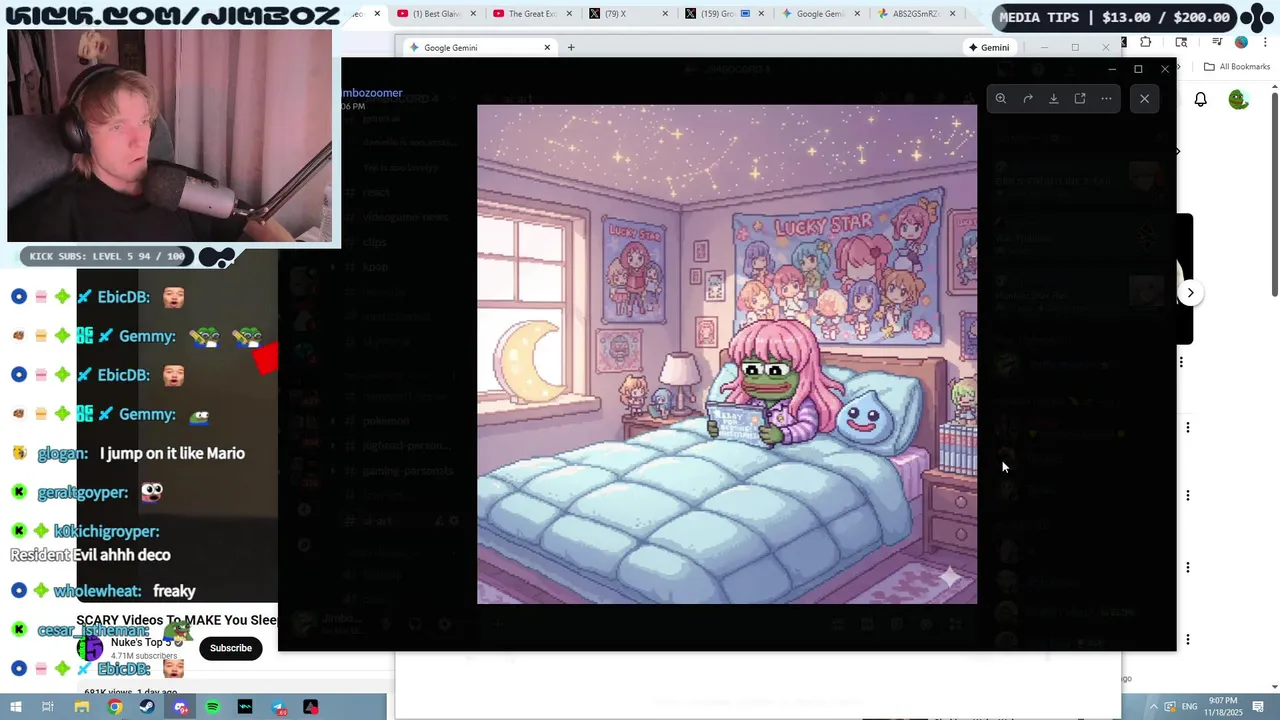Open the Windows Start menu
Viewport: 1280px width, 720px height.
tap(16, 707)
